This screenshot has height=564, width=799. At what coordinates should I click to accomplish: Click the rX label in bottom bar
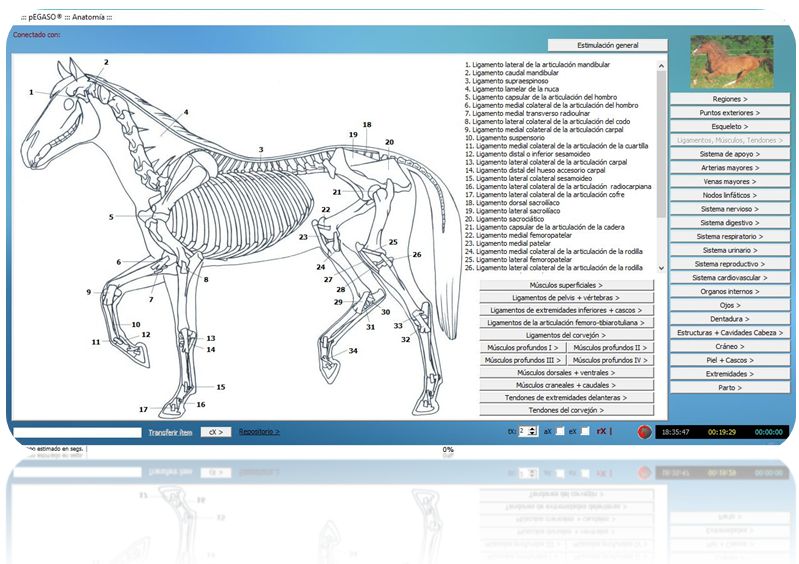tap(602, 432)
